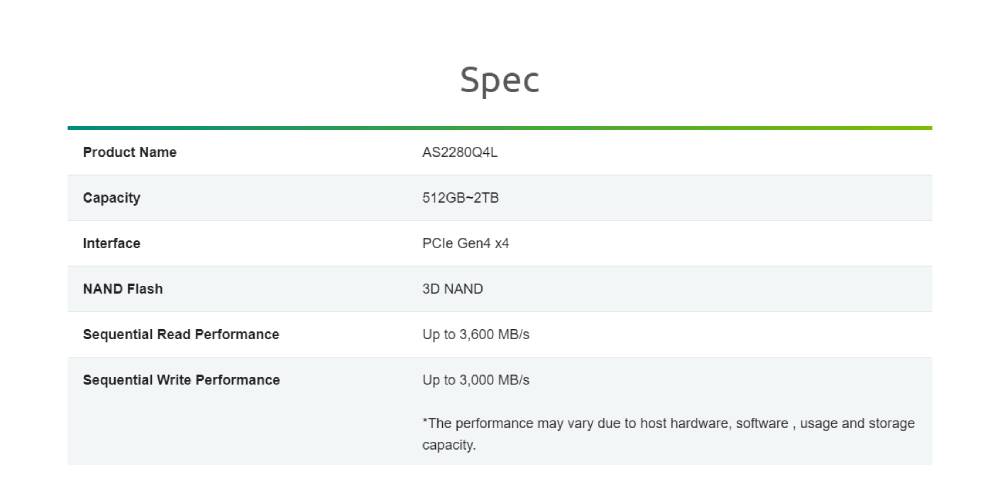Select the Sequential Write Performance label
The height and width of the screenshot is (500, 1000).
pos(181,380)
